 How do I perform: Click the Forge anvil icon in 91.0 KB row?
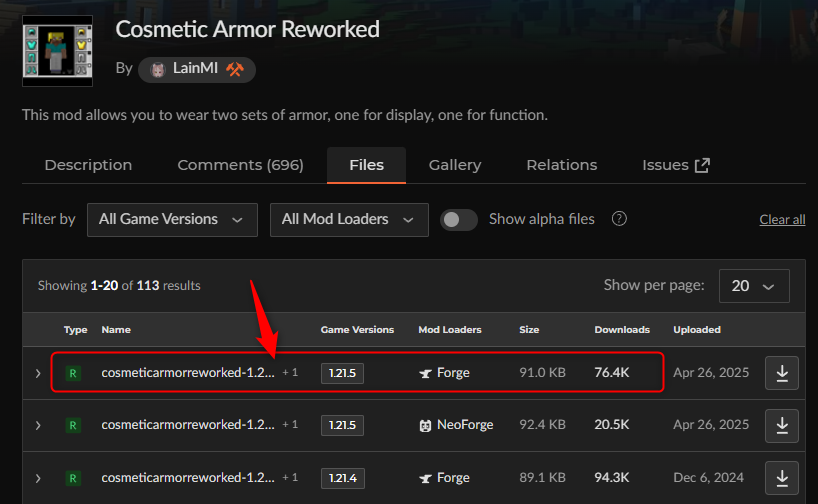pyautogui.click(x=425, y=373)
